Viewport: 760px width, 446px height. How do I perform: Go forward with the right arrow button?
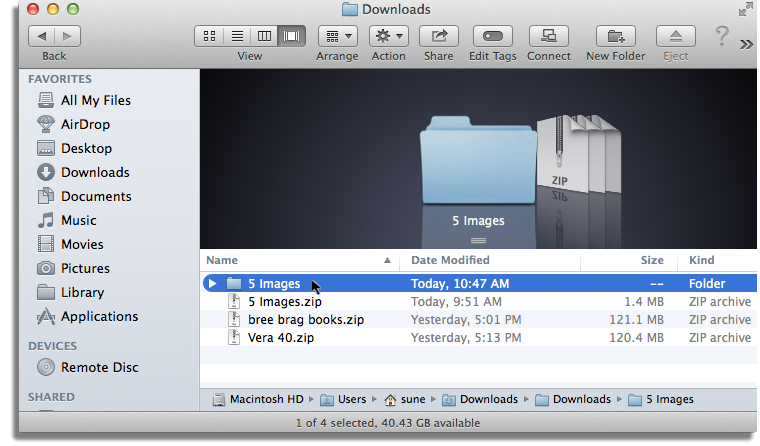pos(67,36)
